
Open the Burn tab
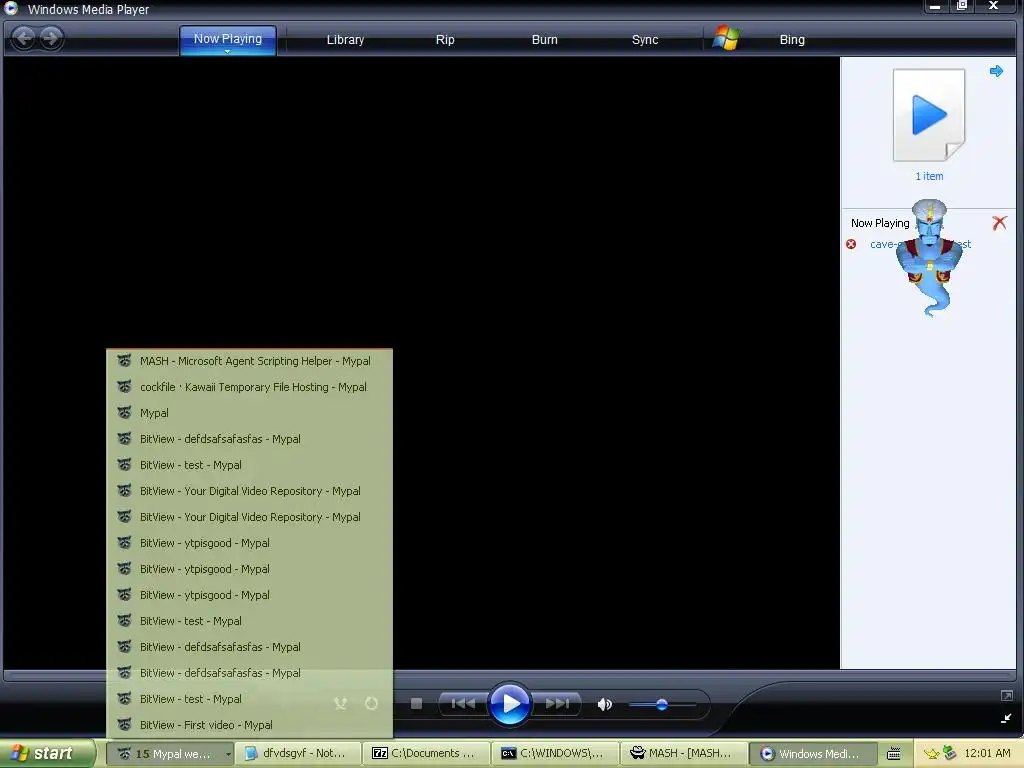point(544,40)
